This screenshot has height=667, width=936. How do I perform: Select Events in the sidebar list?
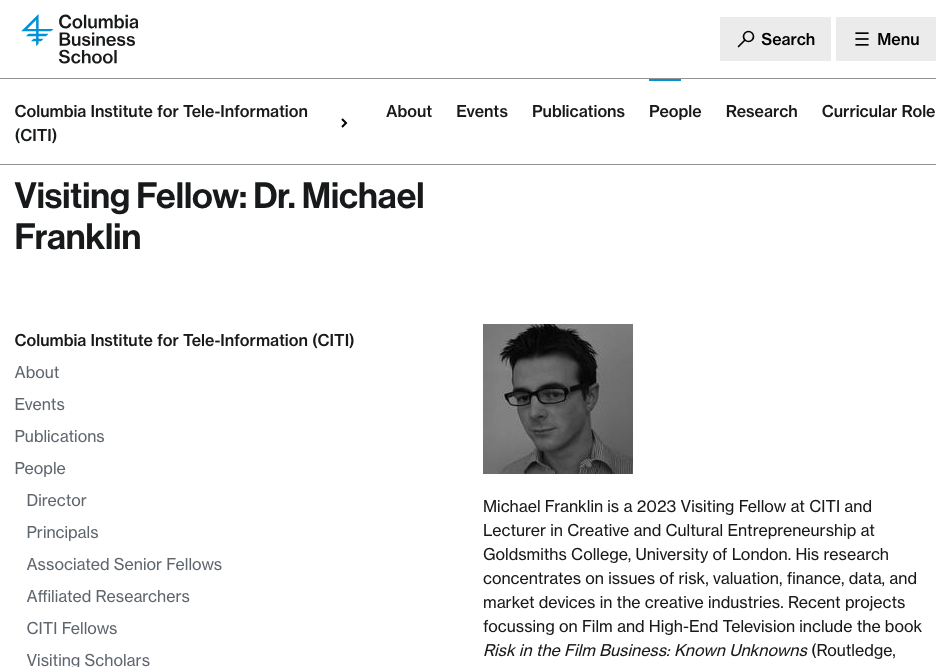tap(40, 404)
